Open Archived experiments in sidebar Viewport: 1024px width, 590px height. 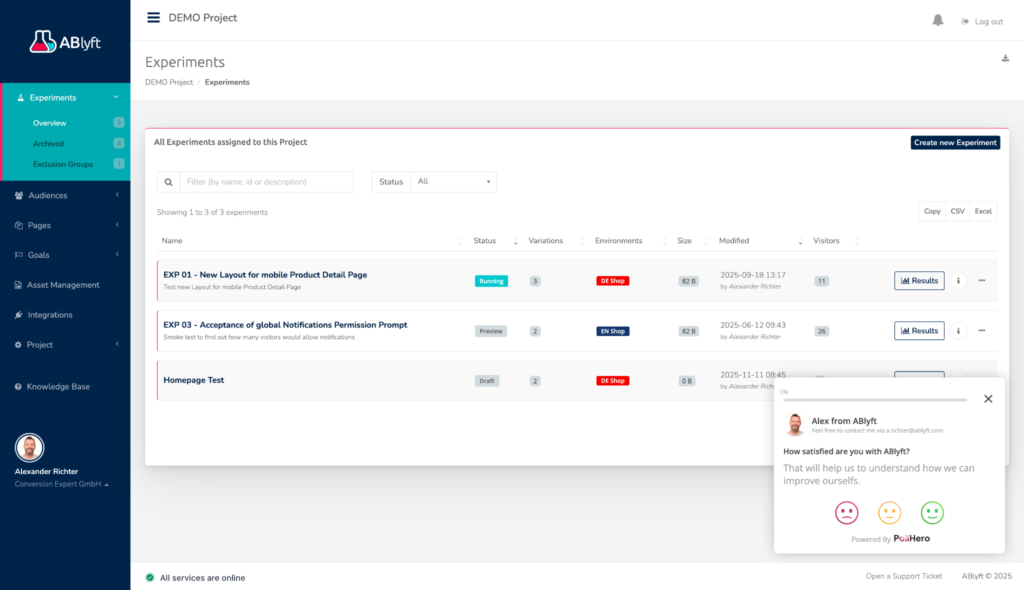[48, 144]
